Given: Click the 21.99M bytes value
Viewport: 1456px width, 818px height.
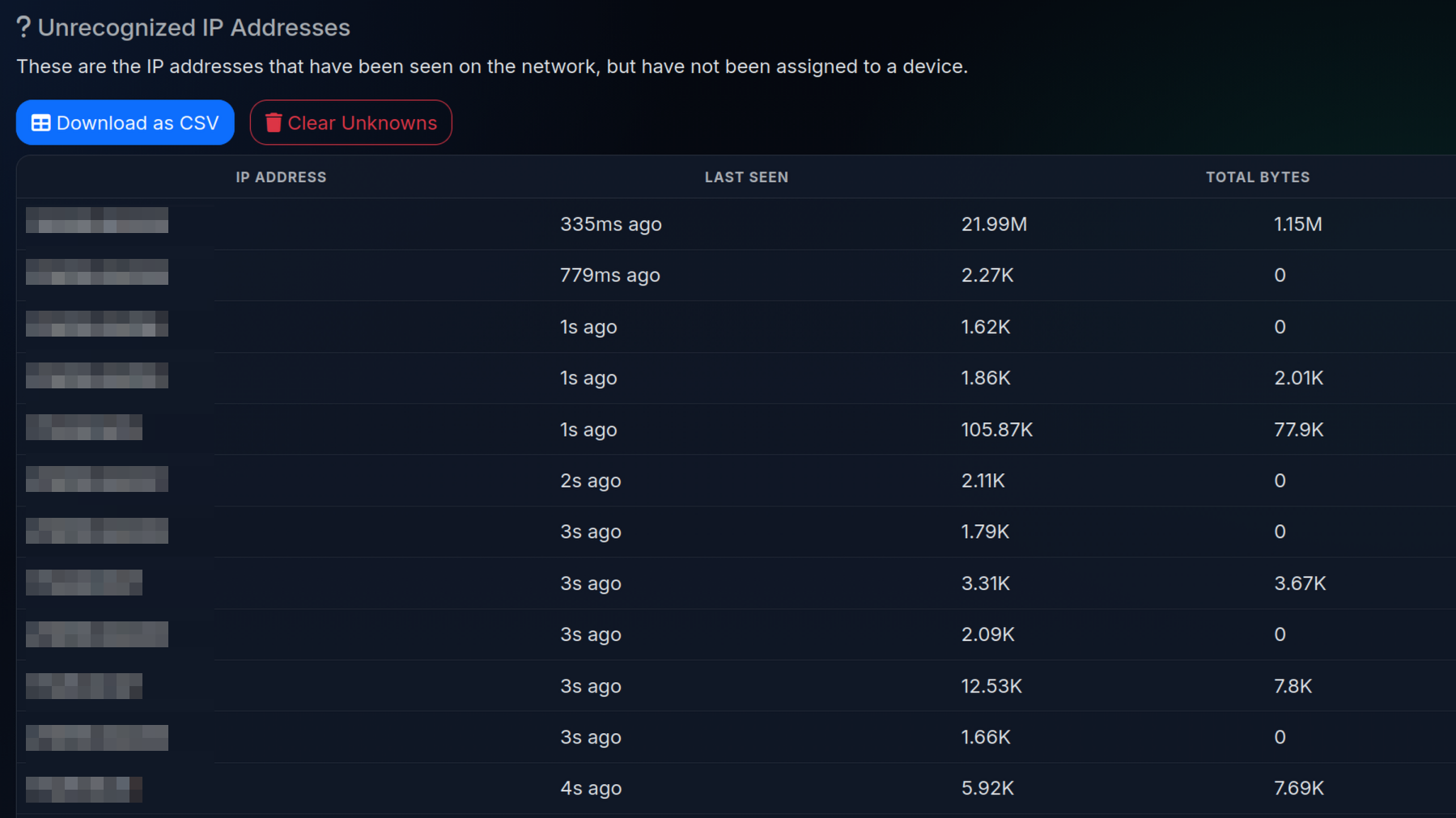Looking at the screenshot, I should click(994, 224).
